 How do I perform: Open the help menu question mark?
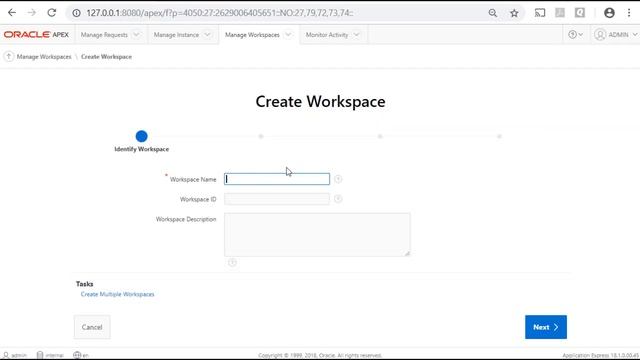coord(576,35)
